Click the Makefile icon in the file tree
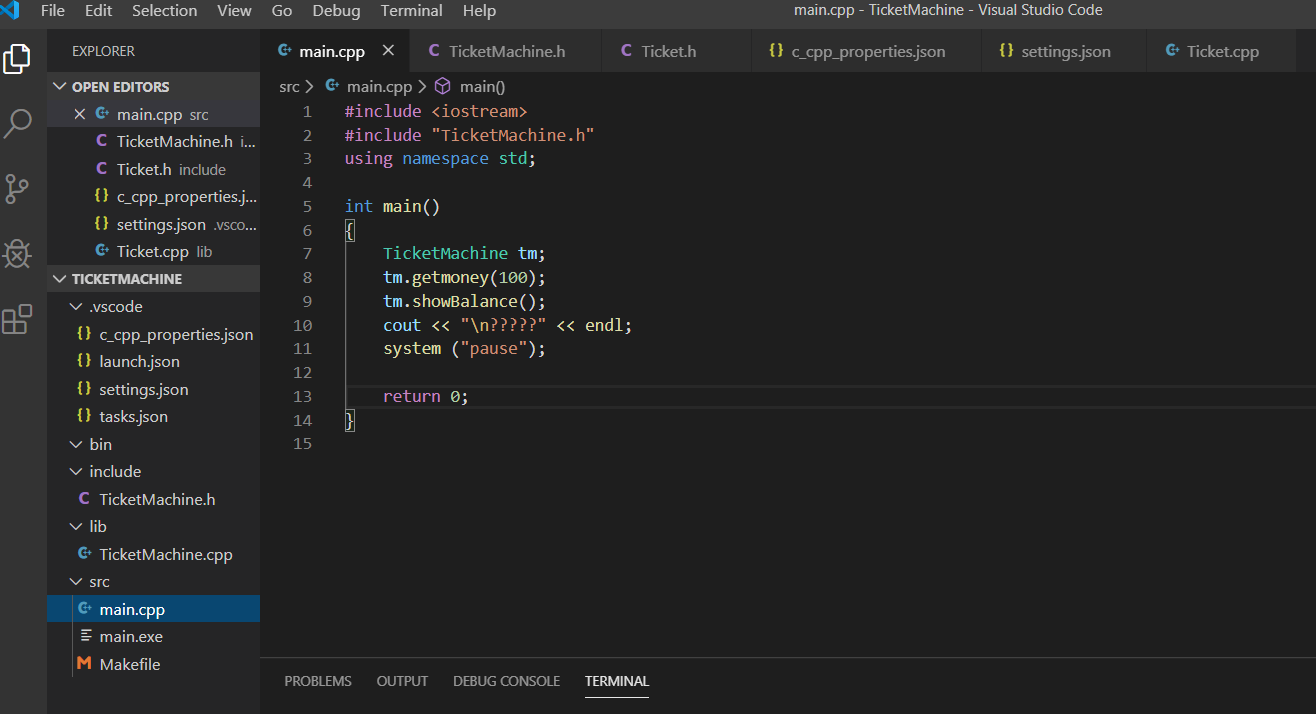Viewport: 1316px width, 714px height. pyautogui.click(x=84, y=664)
